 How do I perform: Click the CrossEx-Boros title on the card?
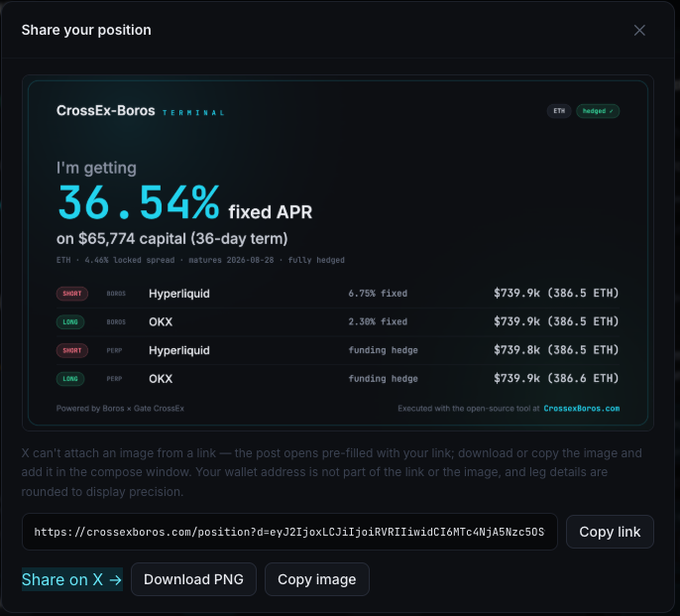click(x=105, y=111)
